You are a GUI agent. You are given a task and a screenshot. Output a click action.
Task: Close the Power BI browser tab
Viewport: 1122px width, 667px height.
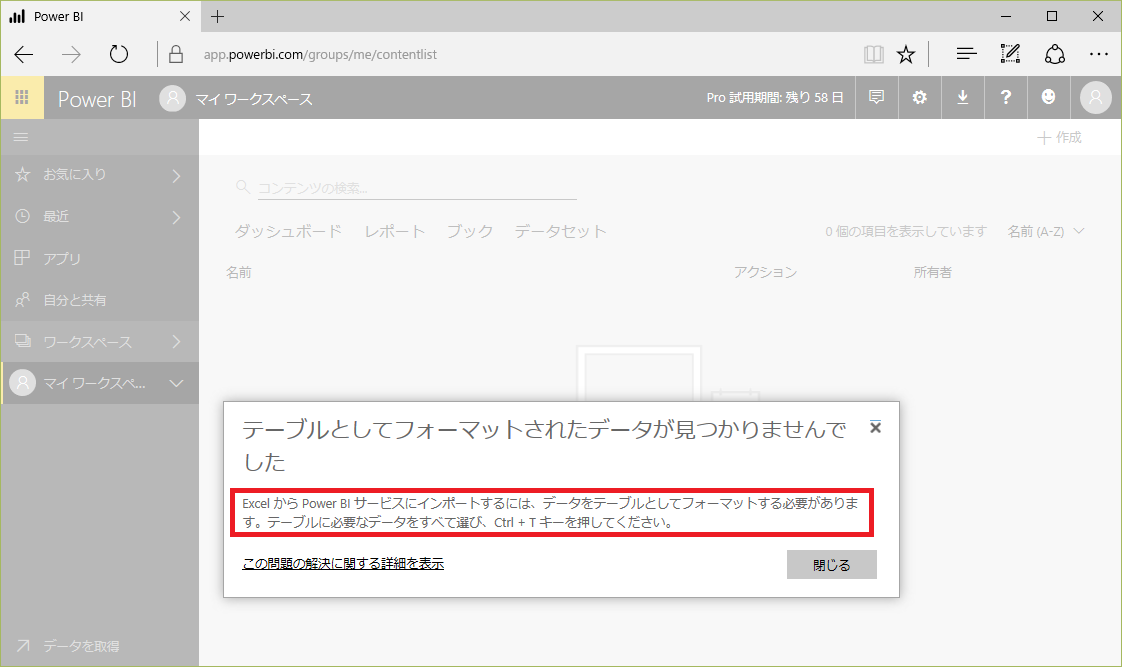tap(185, 16)
